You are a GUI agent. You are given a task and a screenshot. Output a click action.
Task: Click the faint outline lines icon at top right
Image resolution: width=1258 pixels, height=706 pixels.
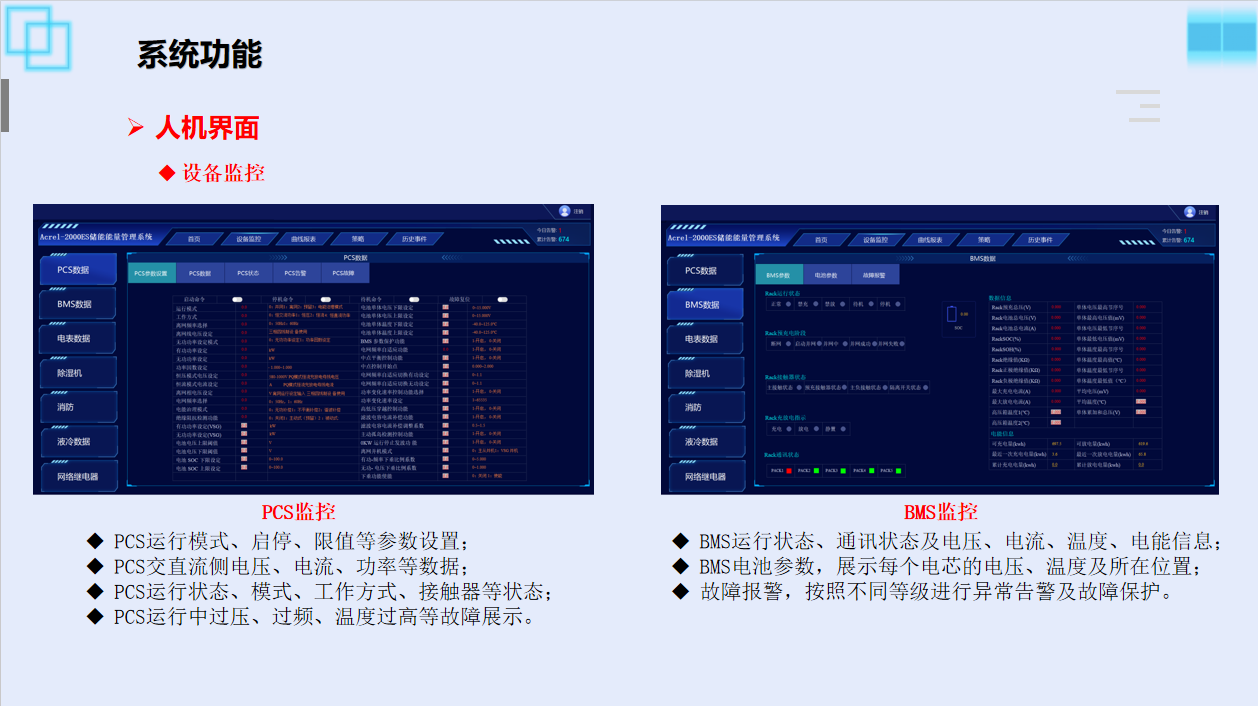click(1138, 105)
